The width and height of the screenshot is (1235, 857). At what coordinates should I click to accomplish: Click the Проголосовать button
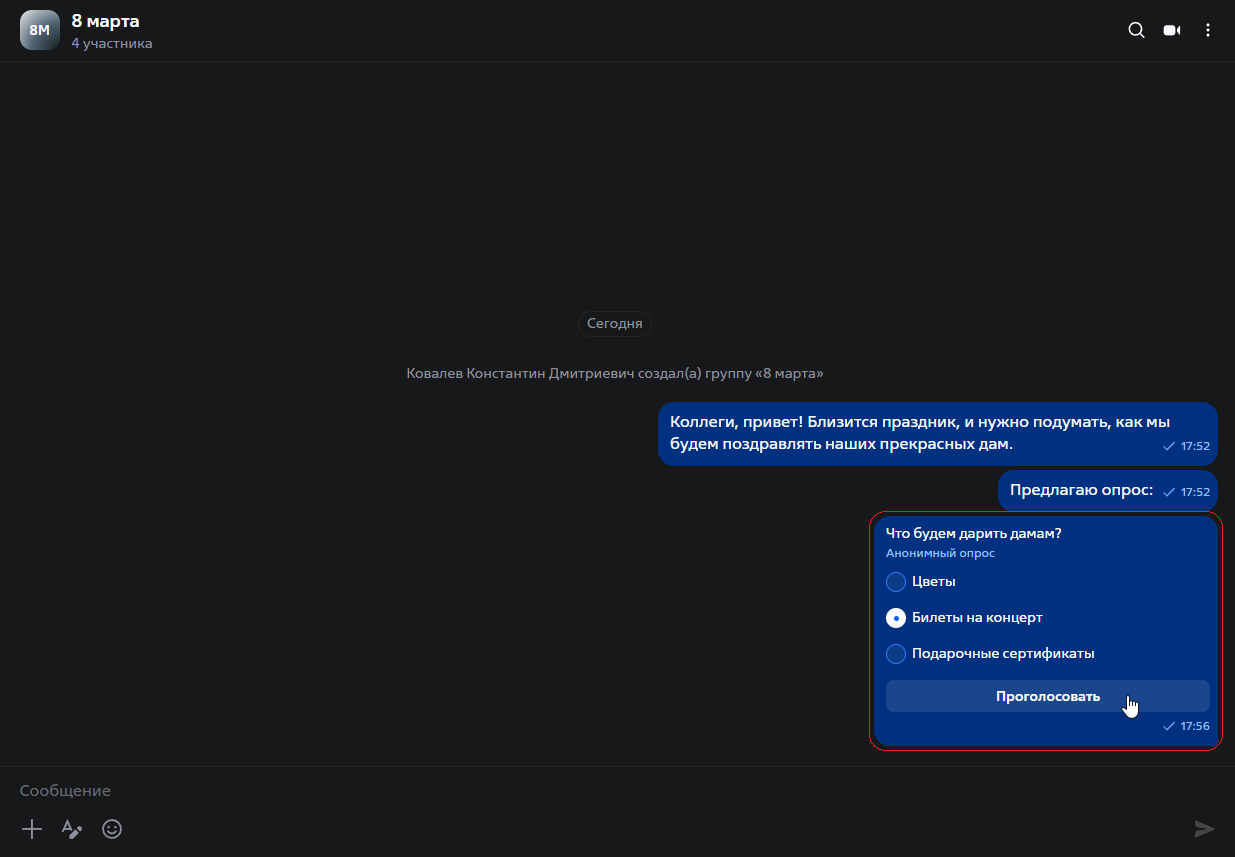point(1047,696)
